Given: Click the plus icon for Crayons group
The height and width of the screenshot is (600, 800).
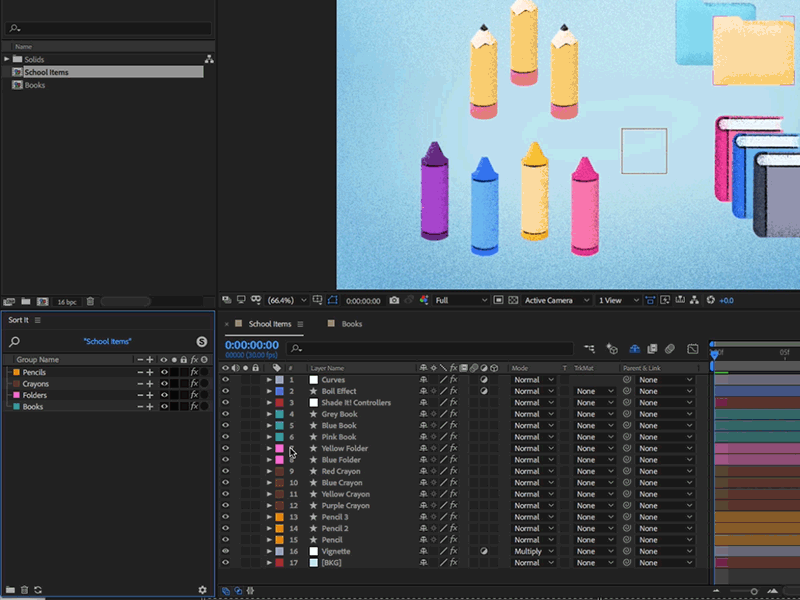Looking at the screenshot, I should pos(150,384).
